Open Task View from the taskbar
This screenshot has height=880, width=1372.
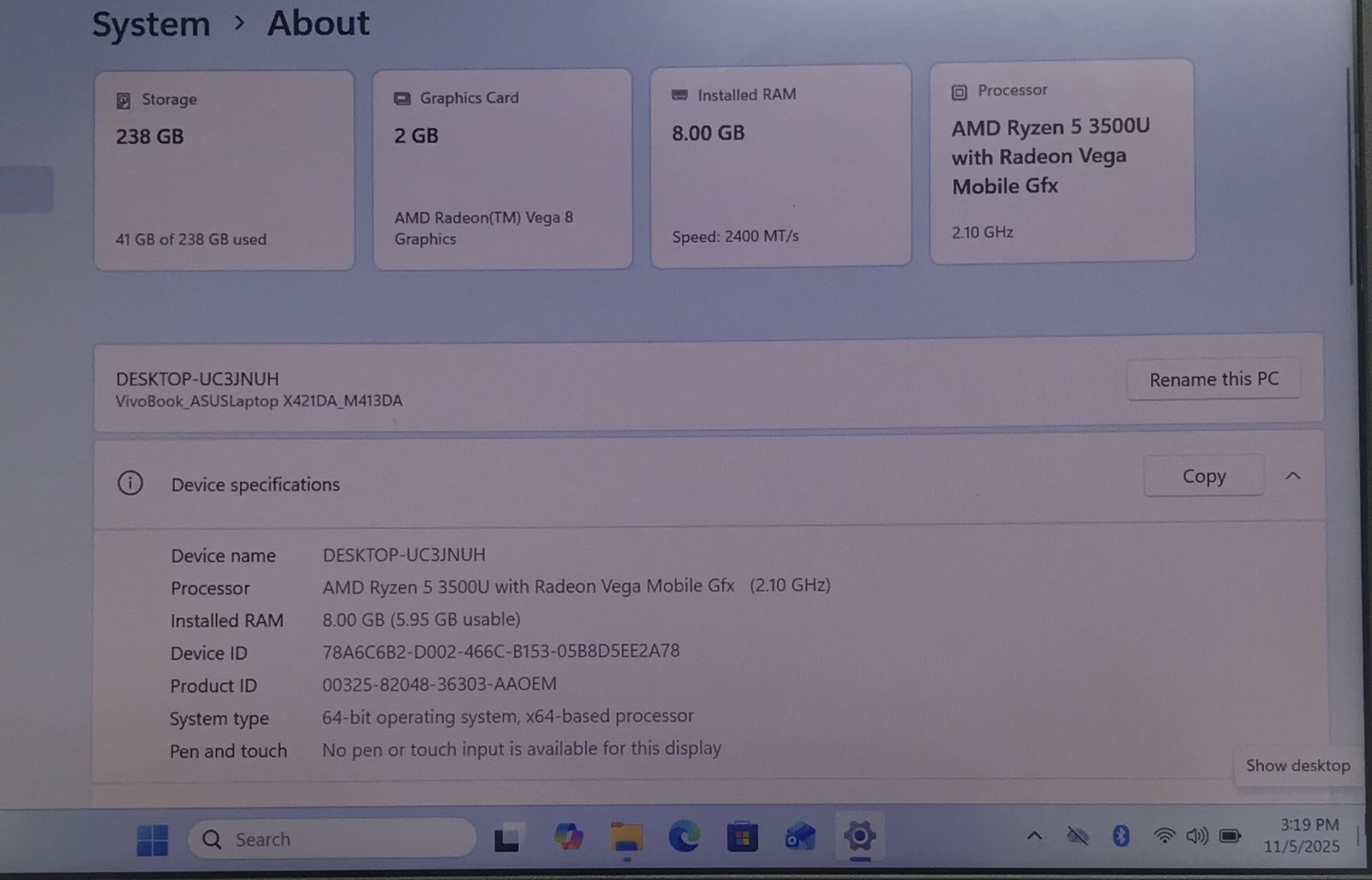pos(507,837)
